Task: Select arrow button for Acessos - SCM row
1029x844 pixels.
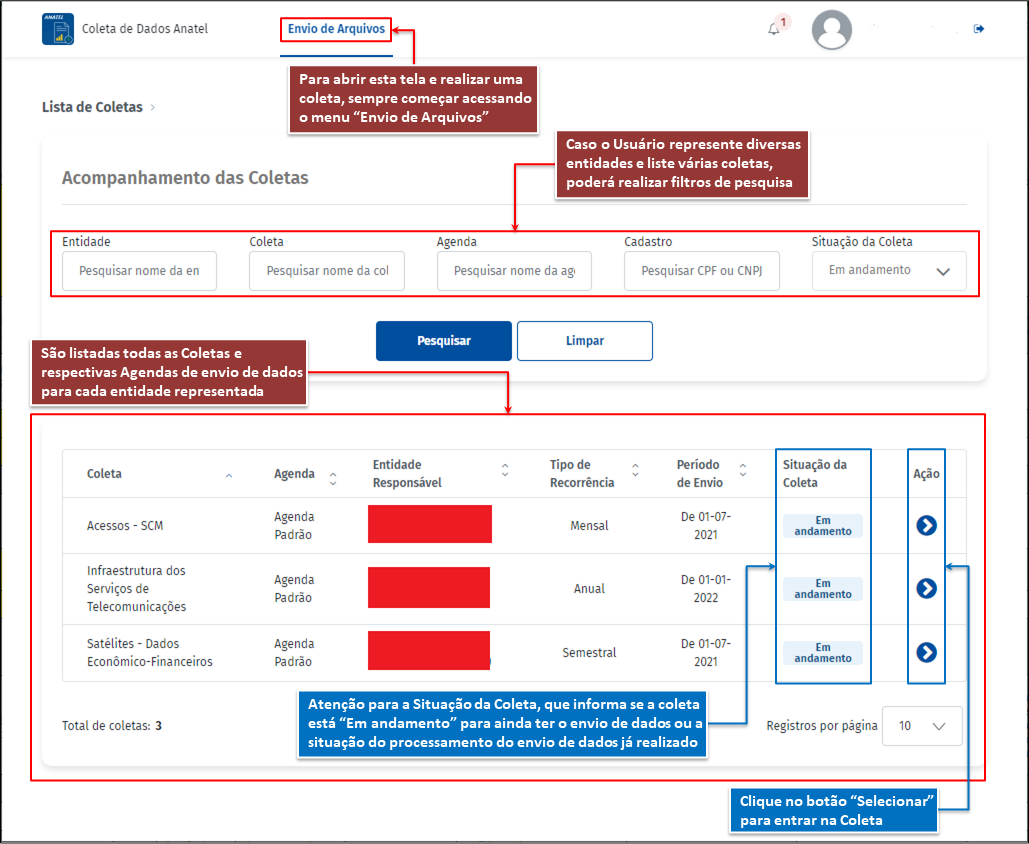Action: (x=926, y=525)
